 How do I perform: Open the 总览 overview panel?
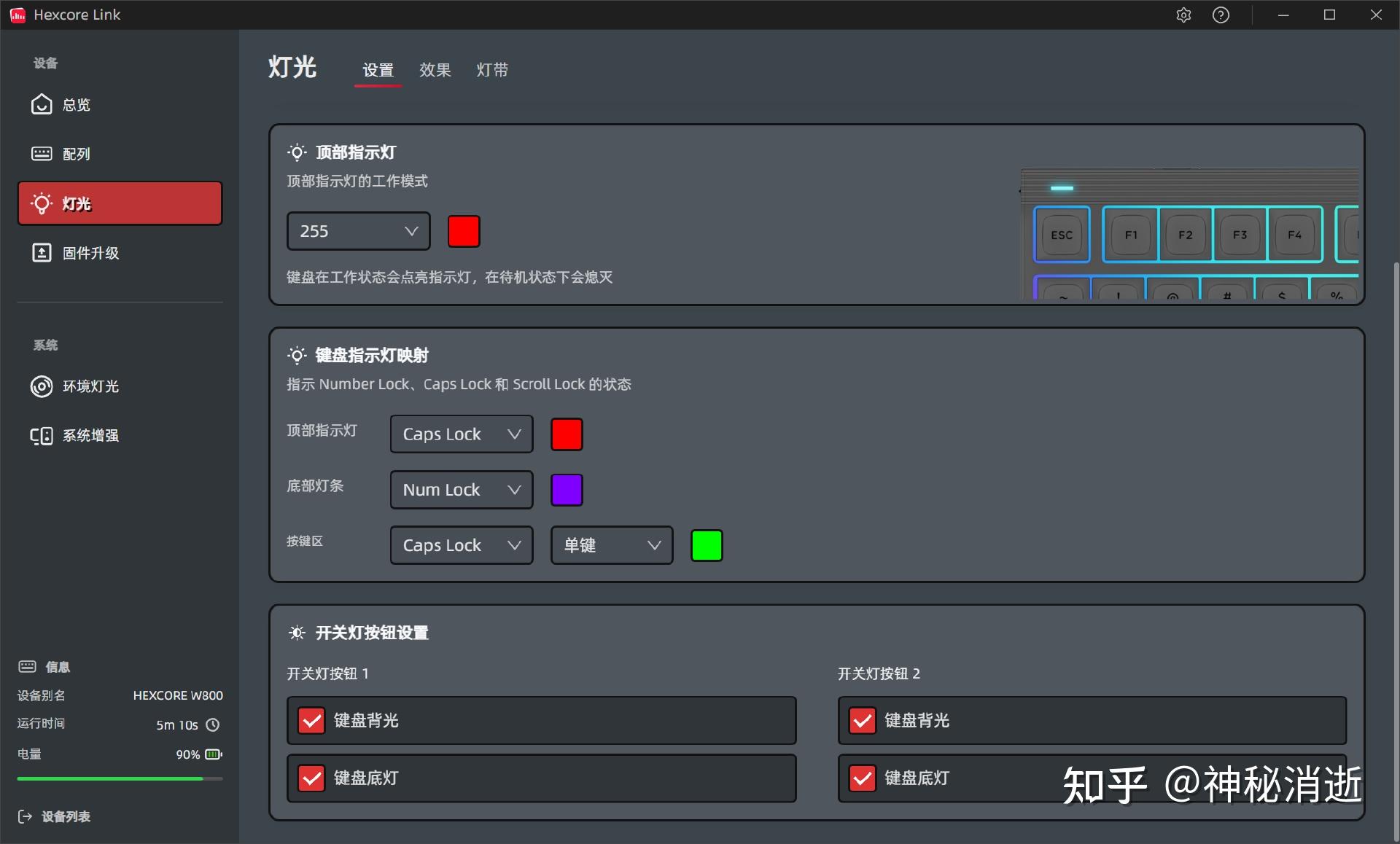click(75, 104)
